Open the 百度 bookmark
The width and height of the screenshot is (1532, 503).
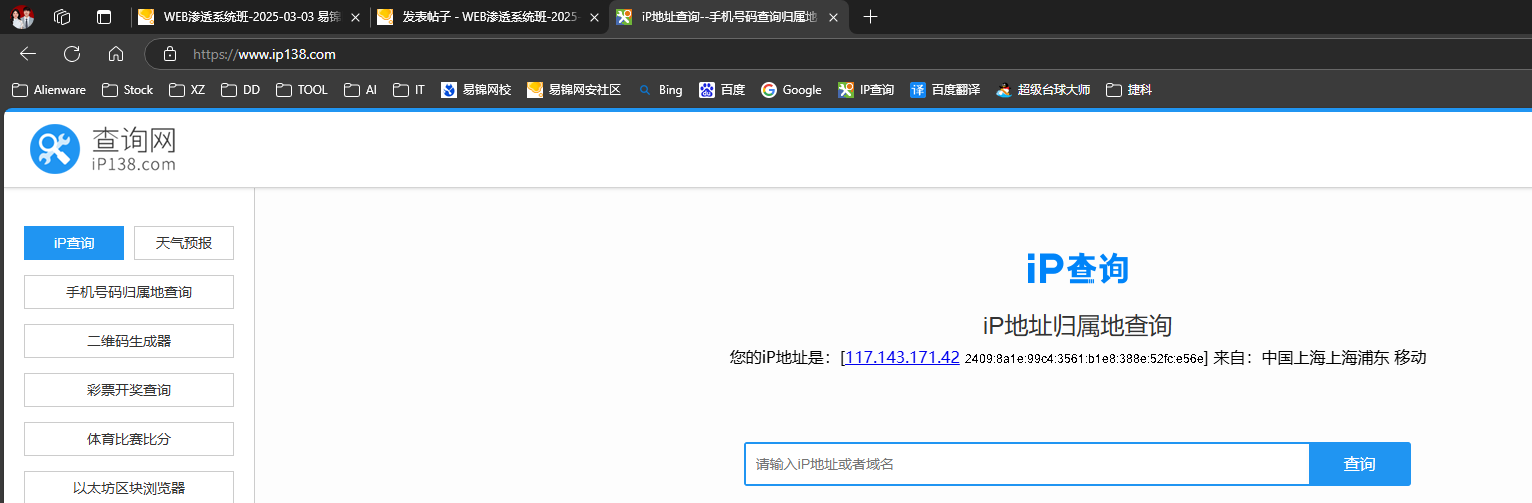coord(722,90)
